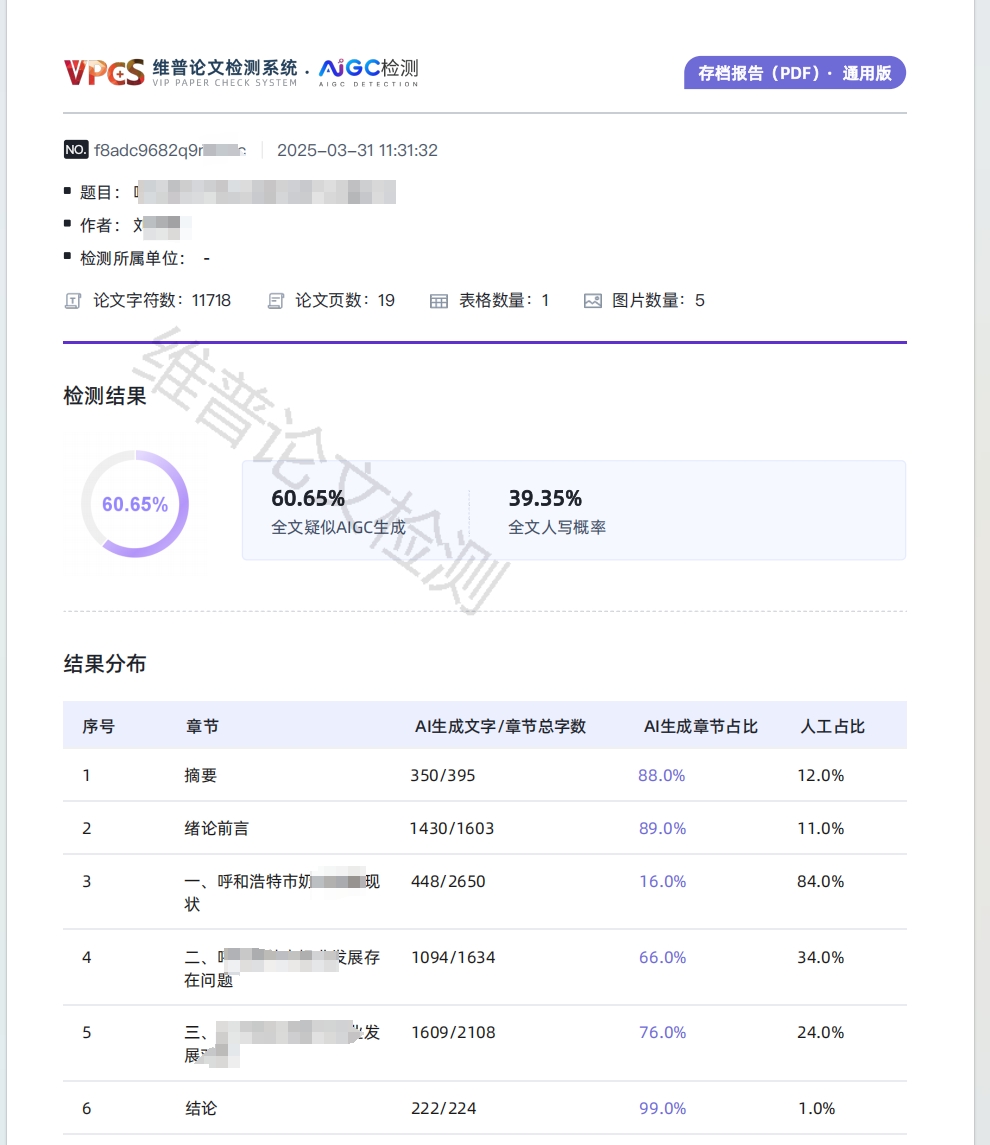990x1145 pixels.
Task: Select the 表格数量 table icon
Action: (439, 300)
